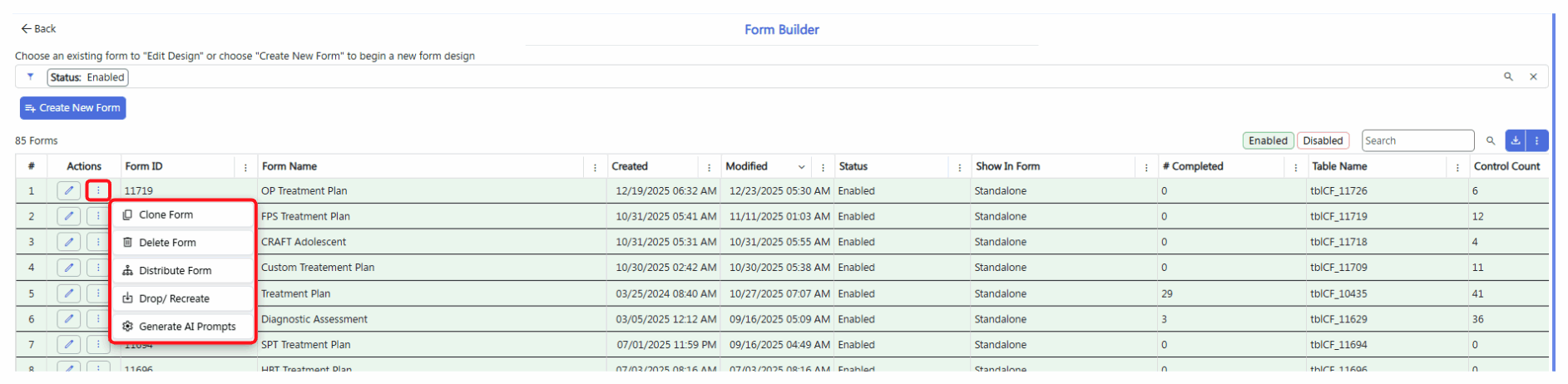
Task: Click the search magnifier beside the Search box
Action: click(1491, 140)
